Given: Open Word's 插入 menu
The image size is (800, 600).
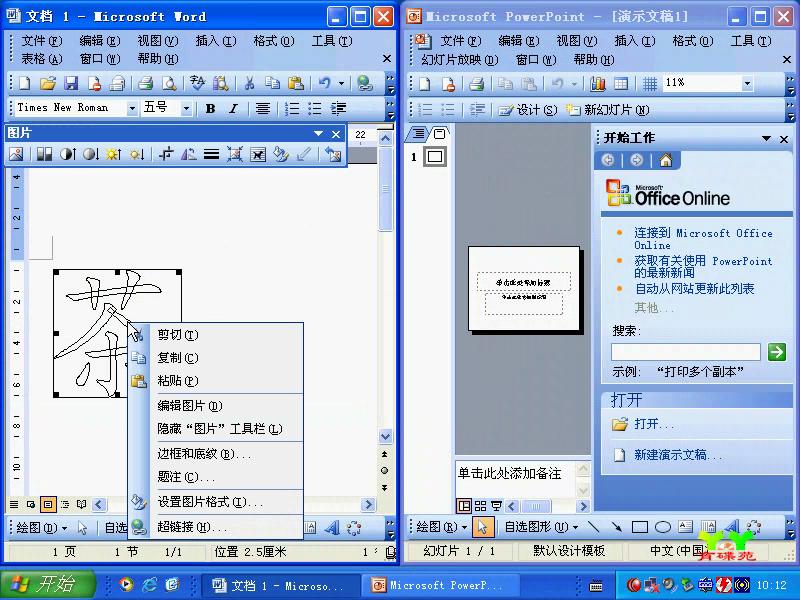Looking at the screenshot, I should click(x=215, y=40).
